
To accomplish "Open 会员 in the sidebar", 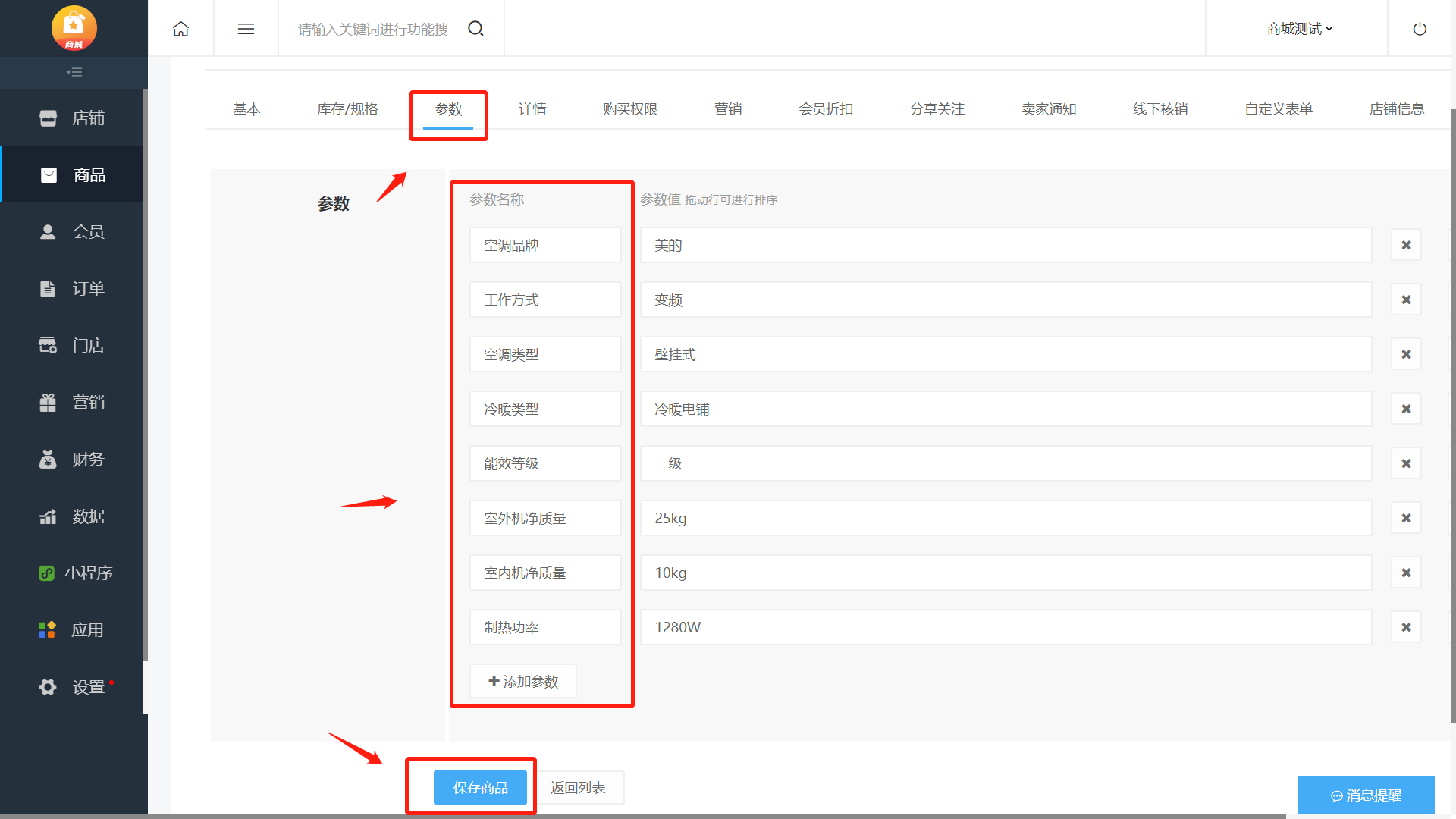I will (72, 232).
